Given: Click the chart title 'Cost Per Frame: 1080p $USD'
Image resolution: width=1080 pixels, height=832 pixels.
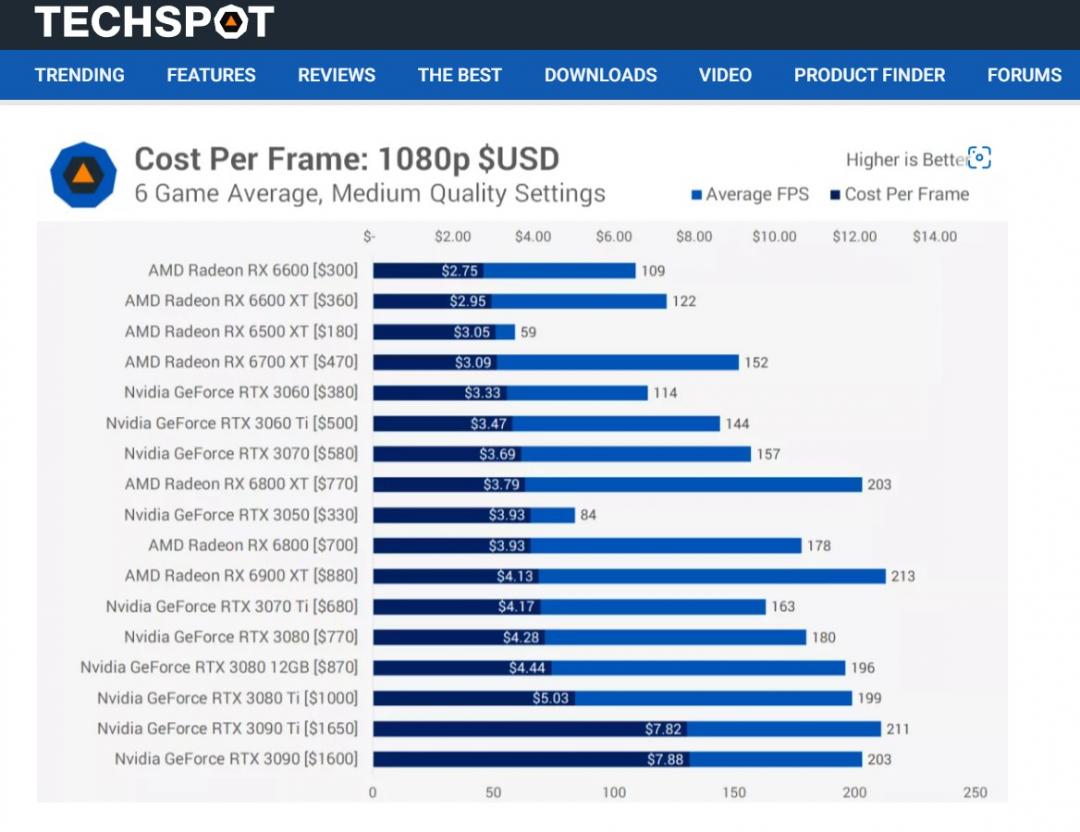Looking at the screenshot, I should pos(346,159).
